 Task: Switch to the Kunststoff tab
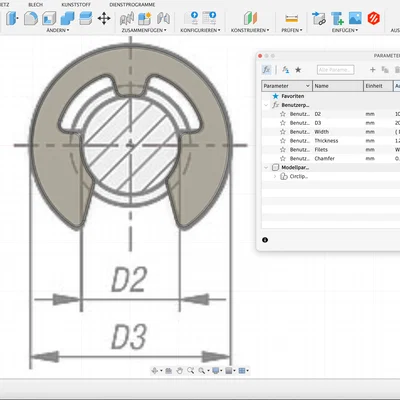click(x=76, y=5)
